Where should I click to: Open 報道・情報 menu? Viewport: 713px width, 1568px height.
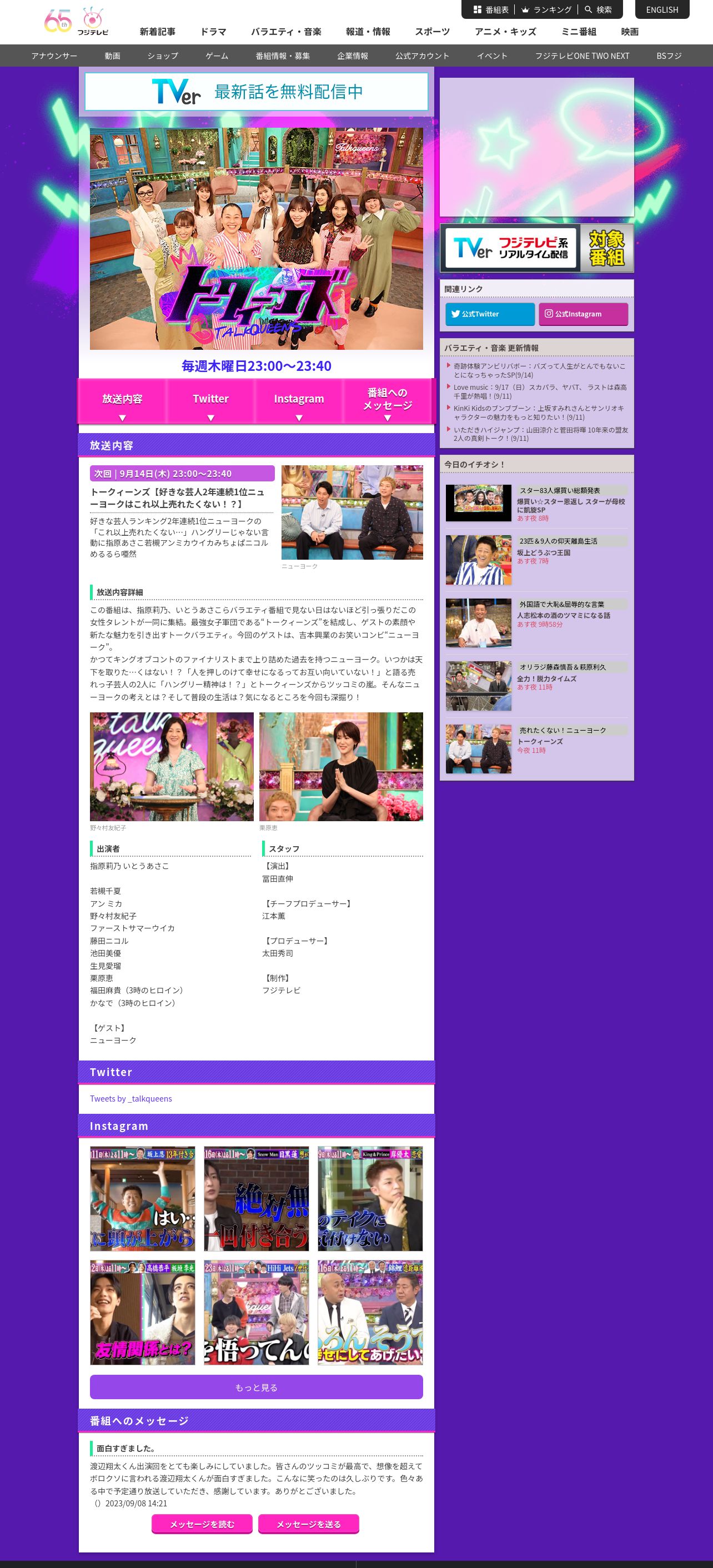coord(368,32)
